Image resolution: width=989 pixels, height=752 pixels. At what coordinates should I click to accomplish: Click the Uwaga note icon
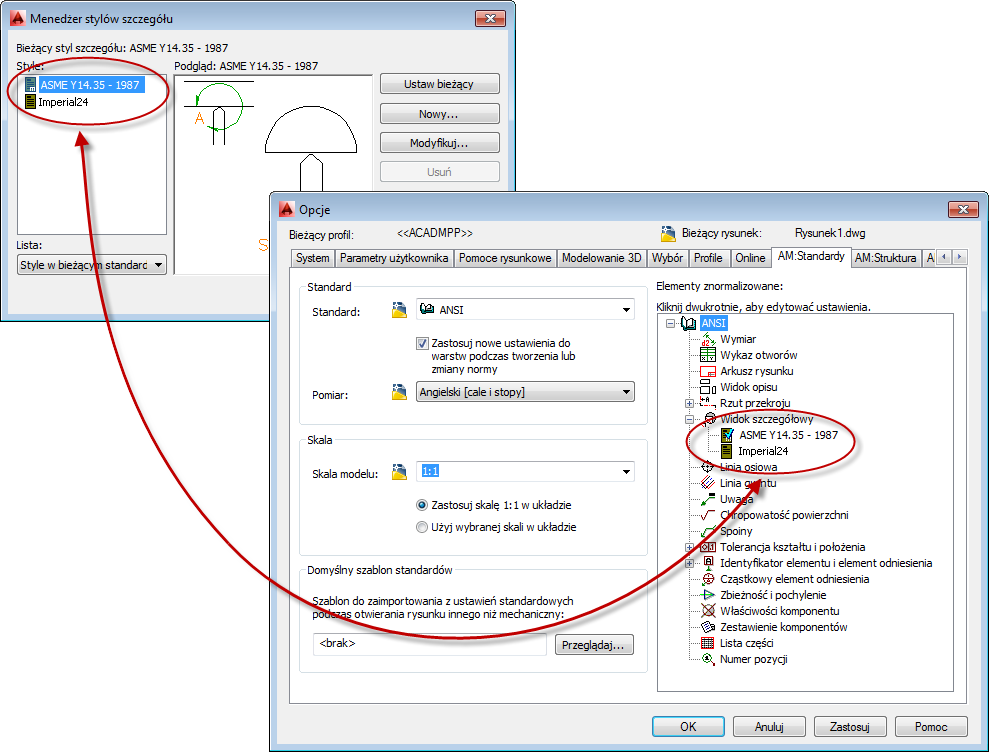coord(708,499)
